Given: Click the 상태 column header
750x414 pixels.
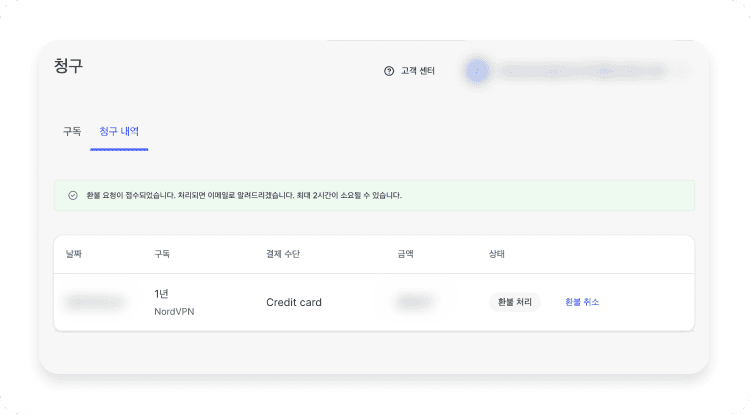Looking at the screenshot, I should click(x=496, y=254).
